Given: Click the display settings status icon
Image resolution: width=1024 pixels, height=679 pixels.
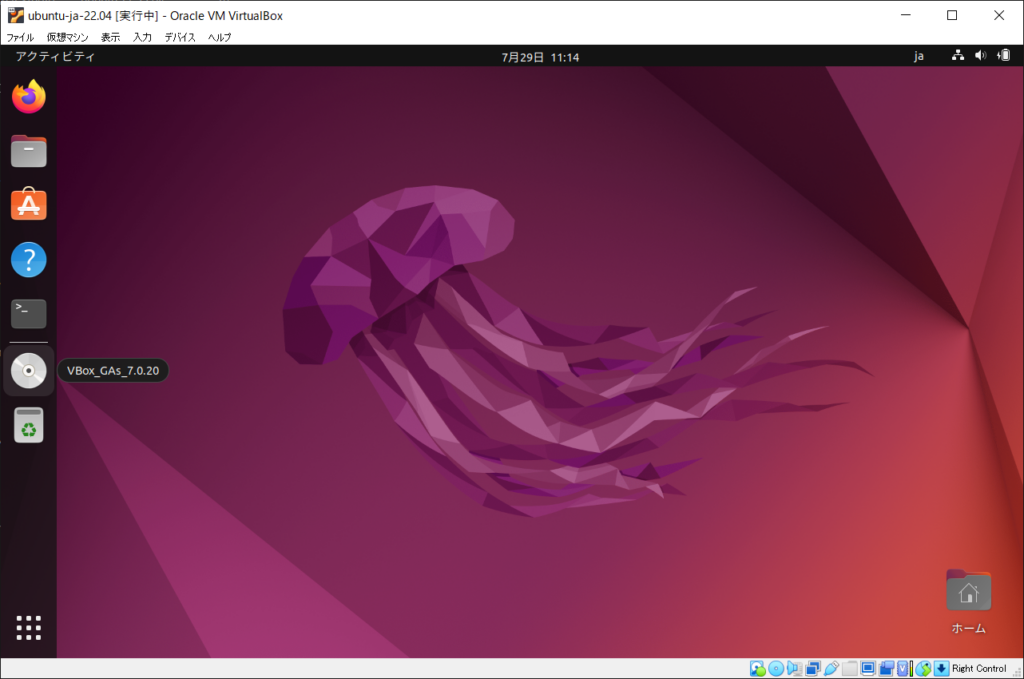Looking at the screenshot, I should point(868,668).
